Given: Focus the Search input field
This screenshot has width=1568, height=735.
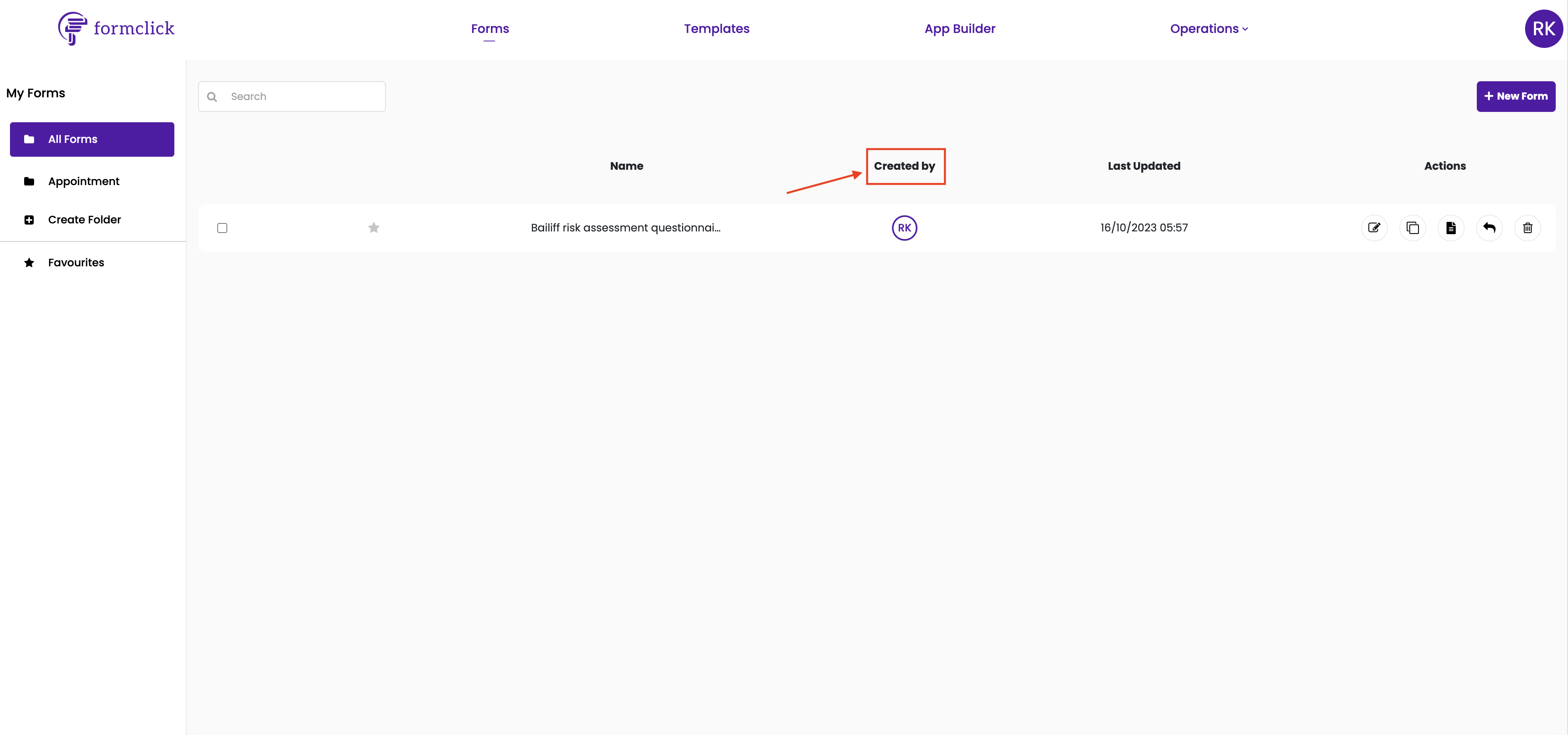Looking at the screenshot, I should 292,97.
